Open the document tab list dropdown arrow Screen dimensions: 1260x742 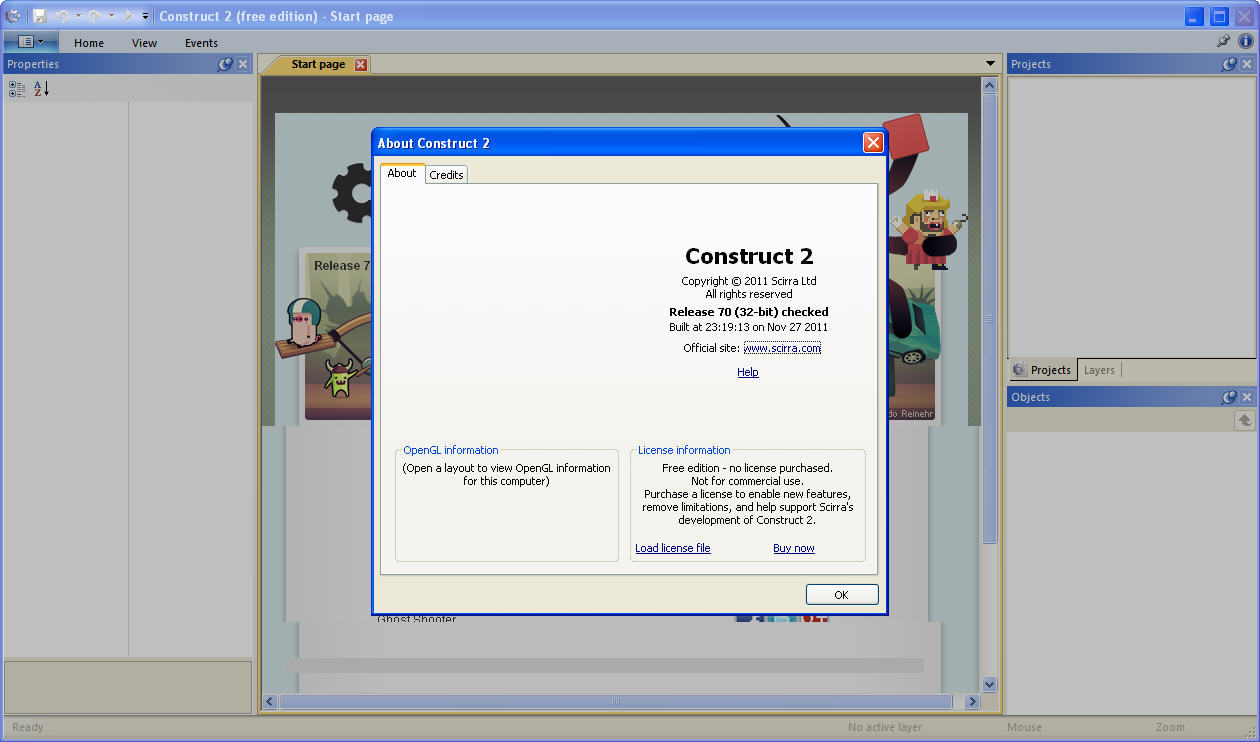(x=990, y=64)
